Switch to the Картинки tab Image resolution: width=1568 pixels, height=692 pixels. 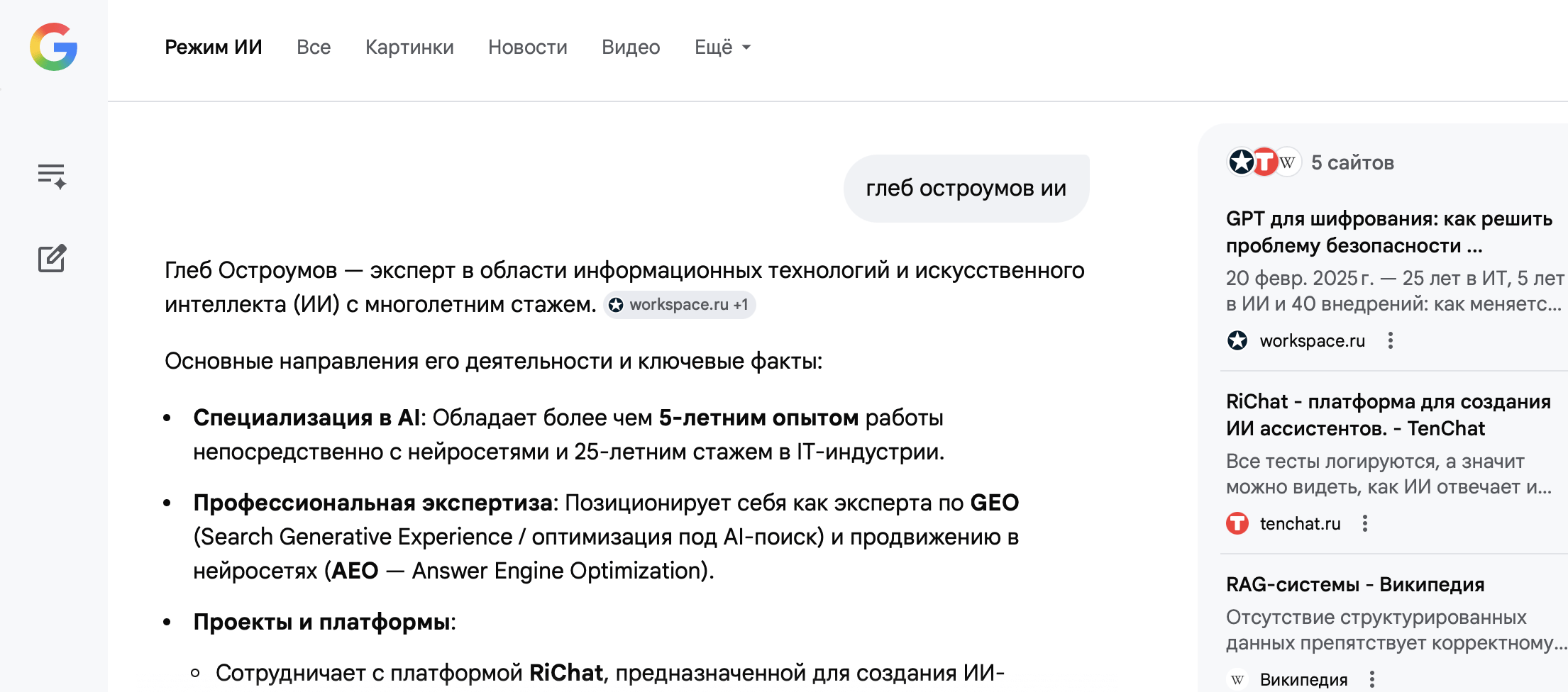tap(409, 48)
